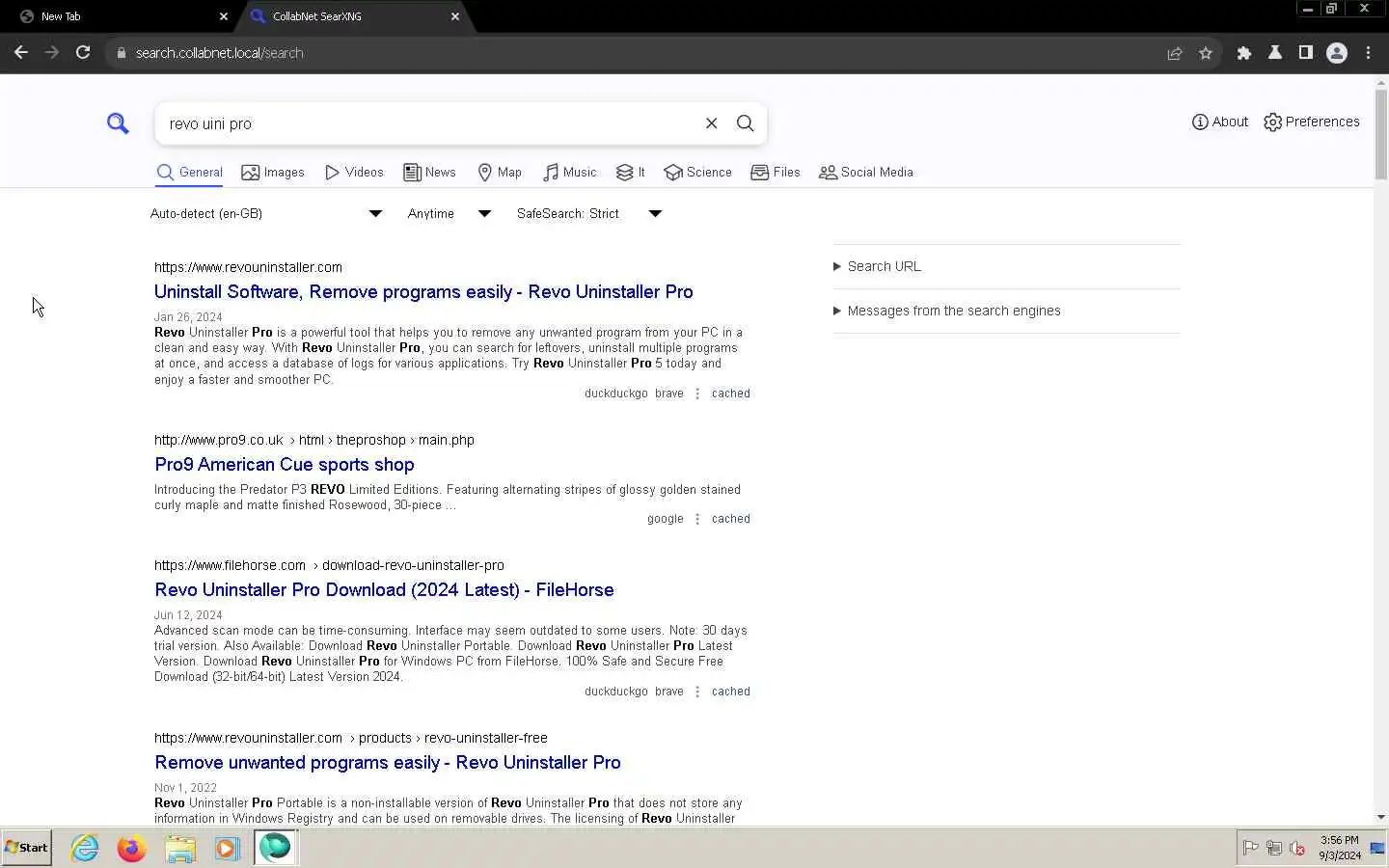
Task: Switch to the Map tab
Action: (x=500, y=173)
